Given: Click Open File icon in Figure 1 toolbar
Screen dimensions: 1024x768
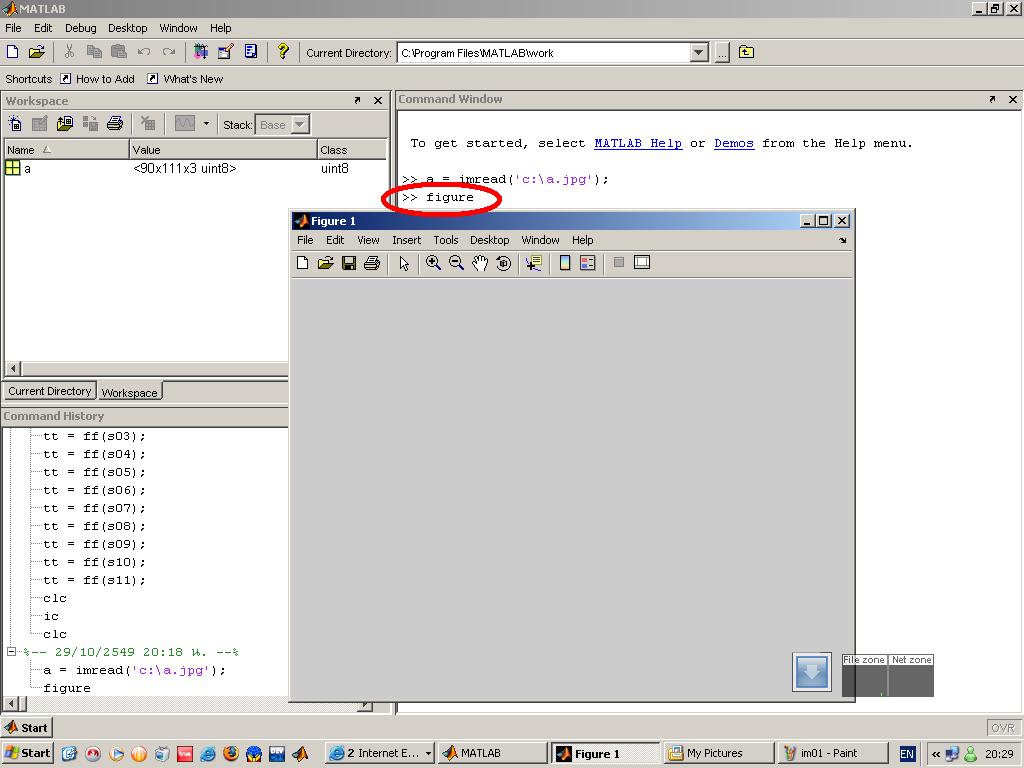Looking at the screenshot, I should (x=325, y=263).
